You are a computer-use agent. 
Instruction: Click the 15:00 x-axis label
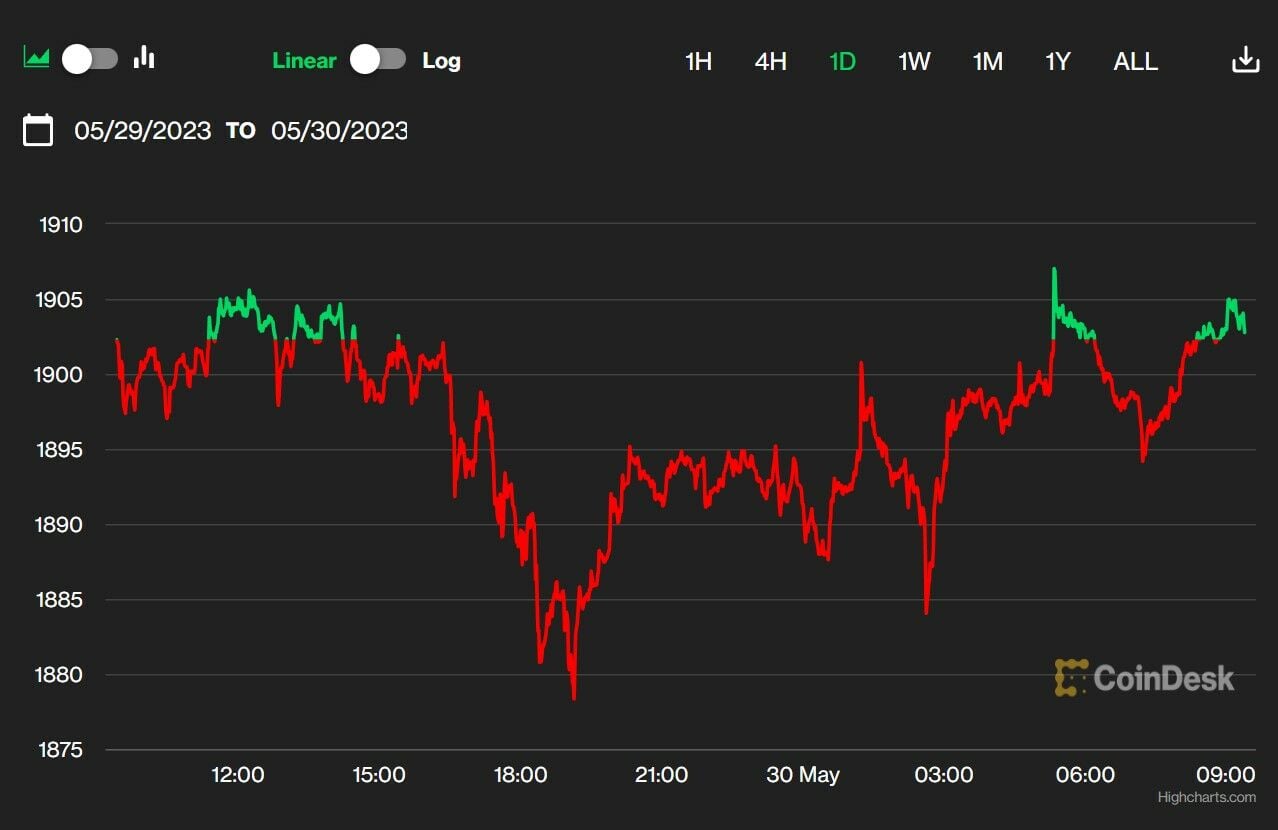tap(378, 775)
